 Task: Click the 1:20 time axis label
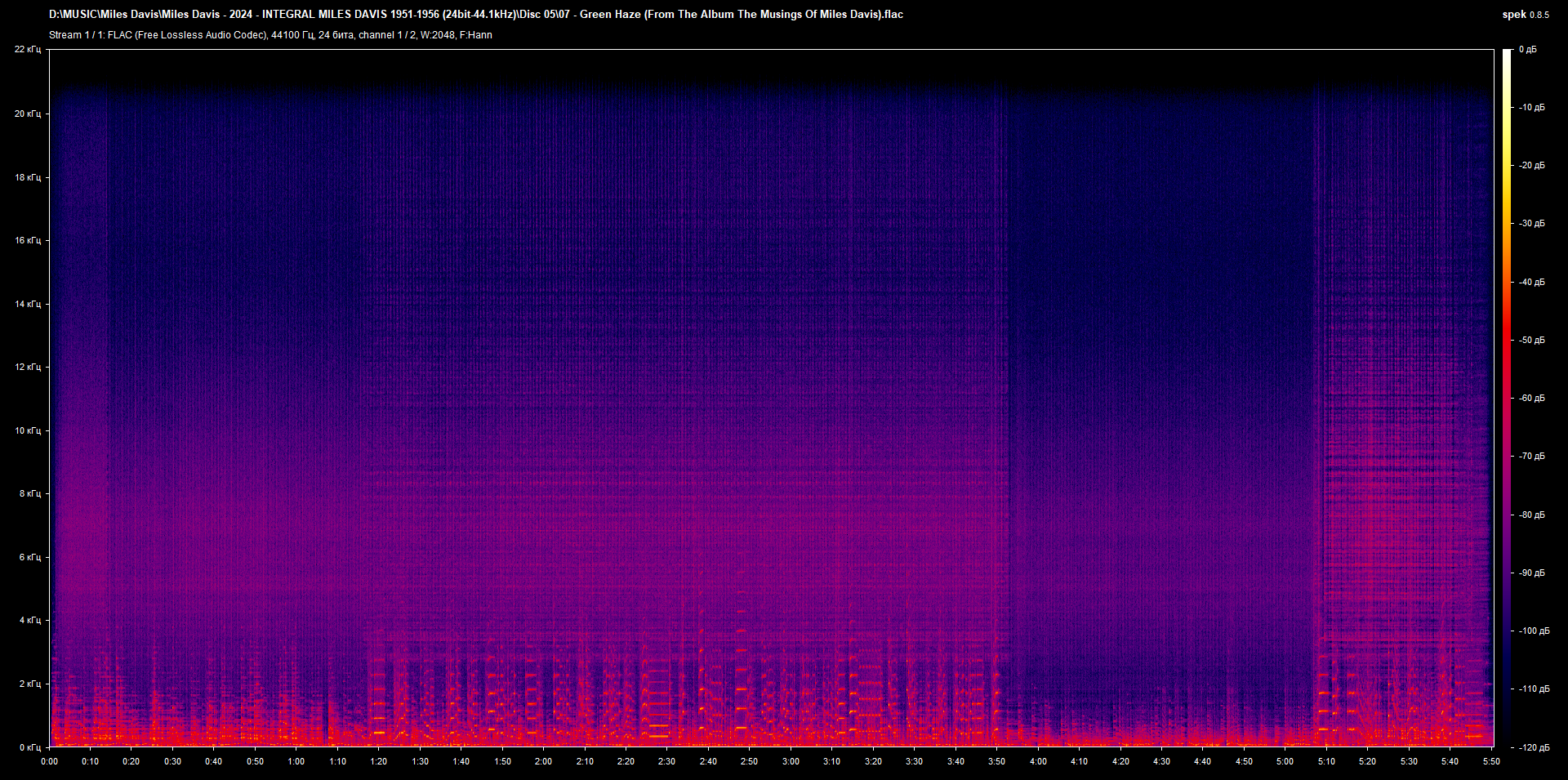tap(379, 761)
